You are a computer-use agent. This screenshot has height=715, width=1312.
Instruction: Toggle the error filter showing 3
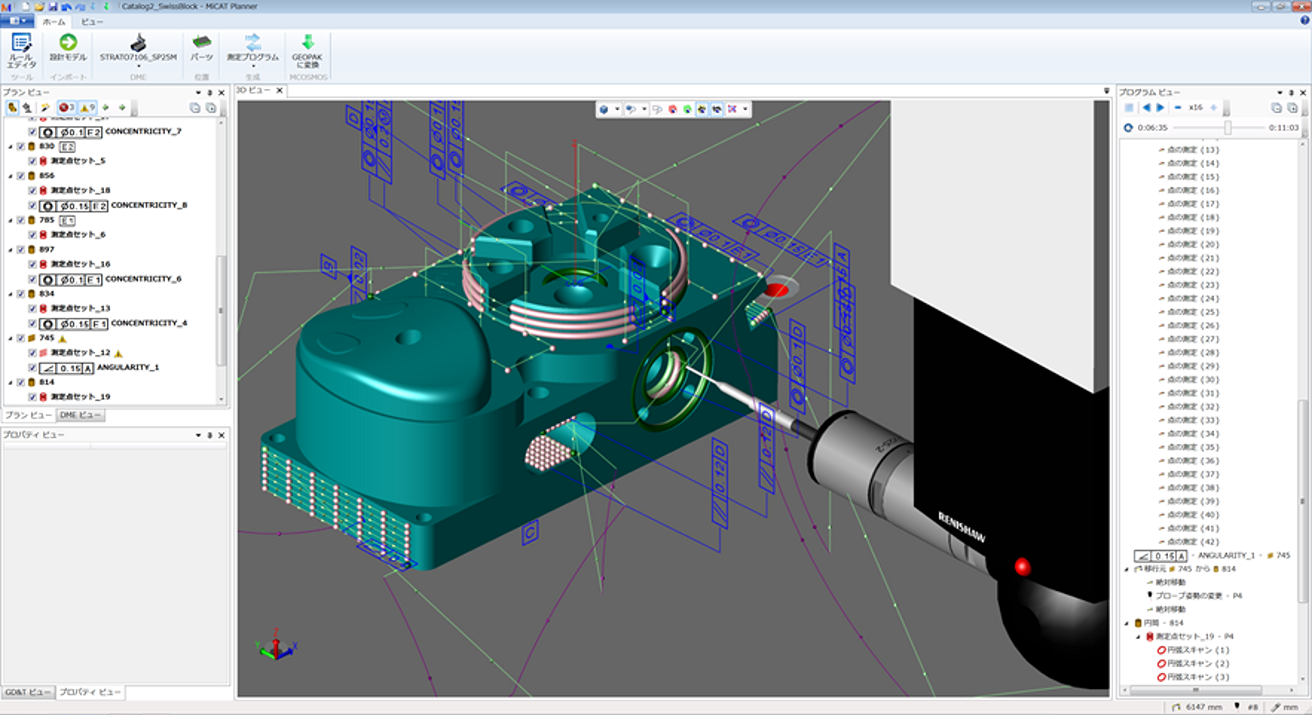(x=66, y=107)
